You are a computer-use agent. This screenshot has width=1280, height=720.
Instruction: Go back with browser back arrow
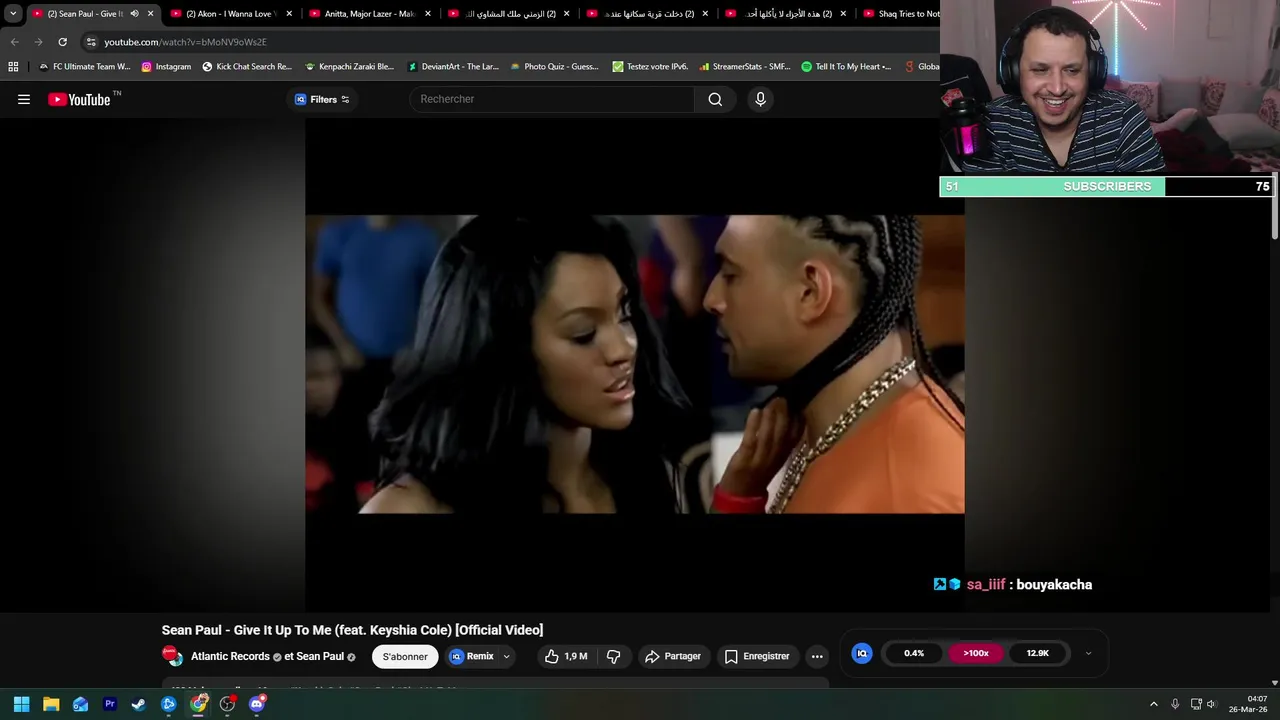pyautogui.click(x=14, y=42)
